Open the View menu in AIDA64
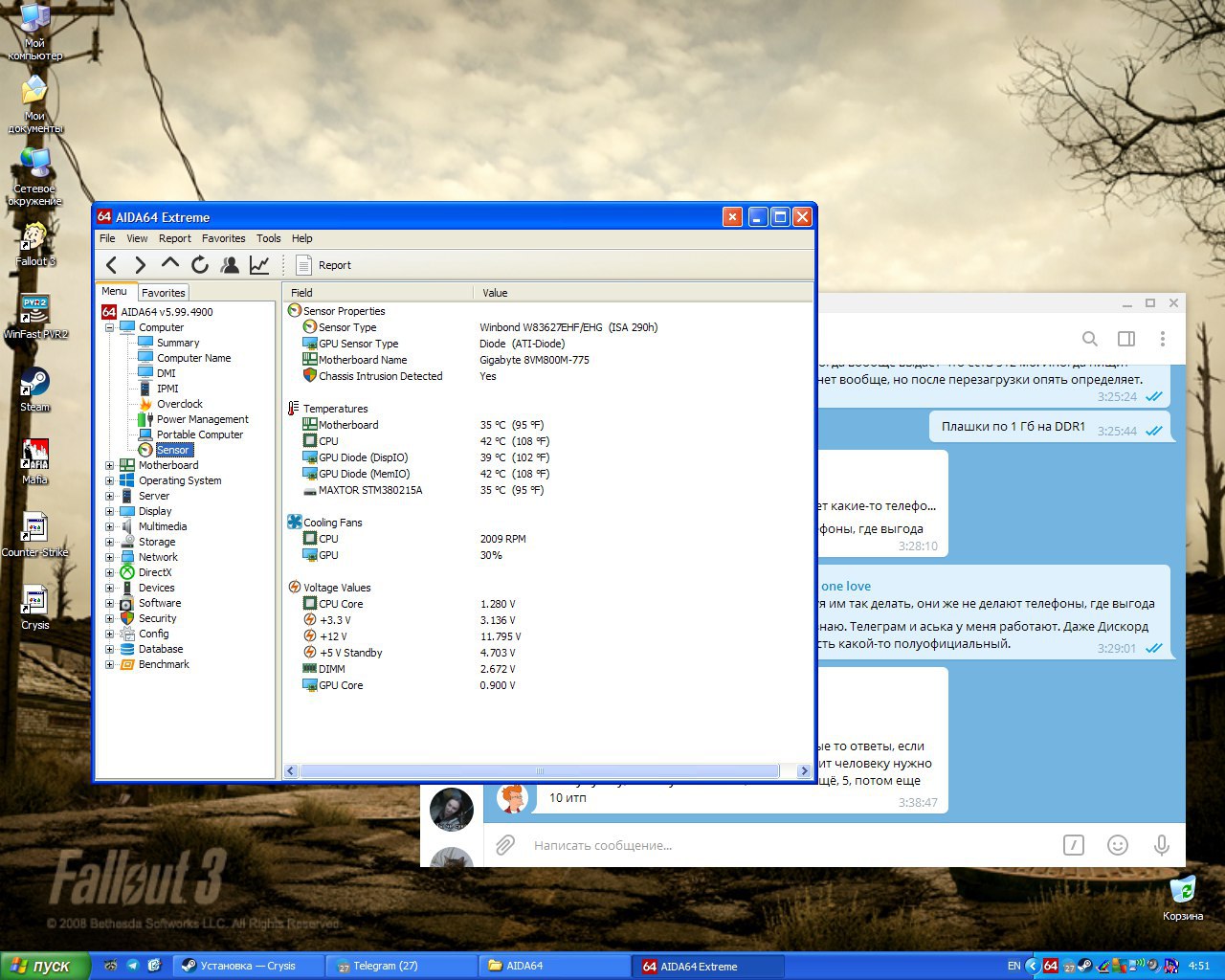Image resolution: width=1225 pixels, height=980 pixels. tap(137, 238)
